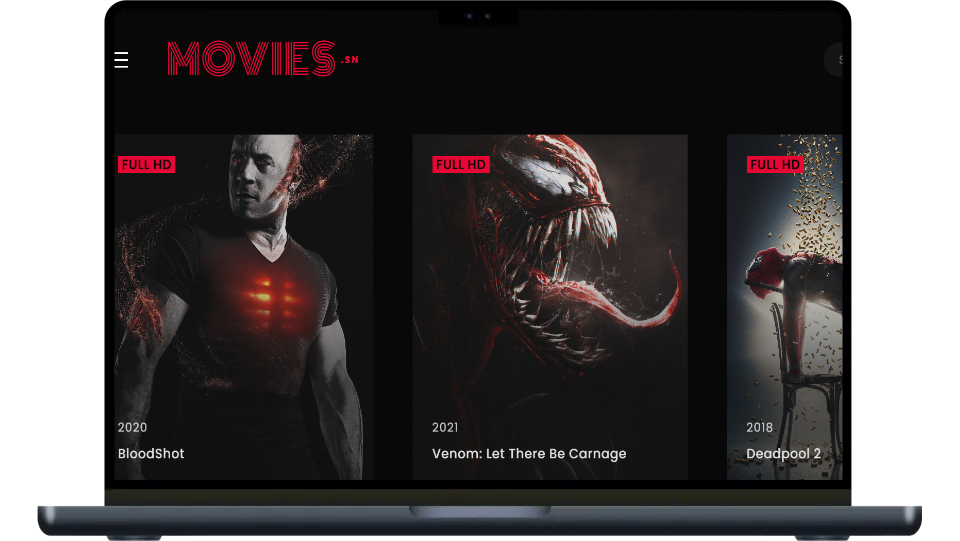
Task: Open the hamburger navigation menu
Action: pyautogui.click(x=122, y=60)
